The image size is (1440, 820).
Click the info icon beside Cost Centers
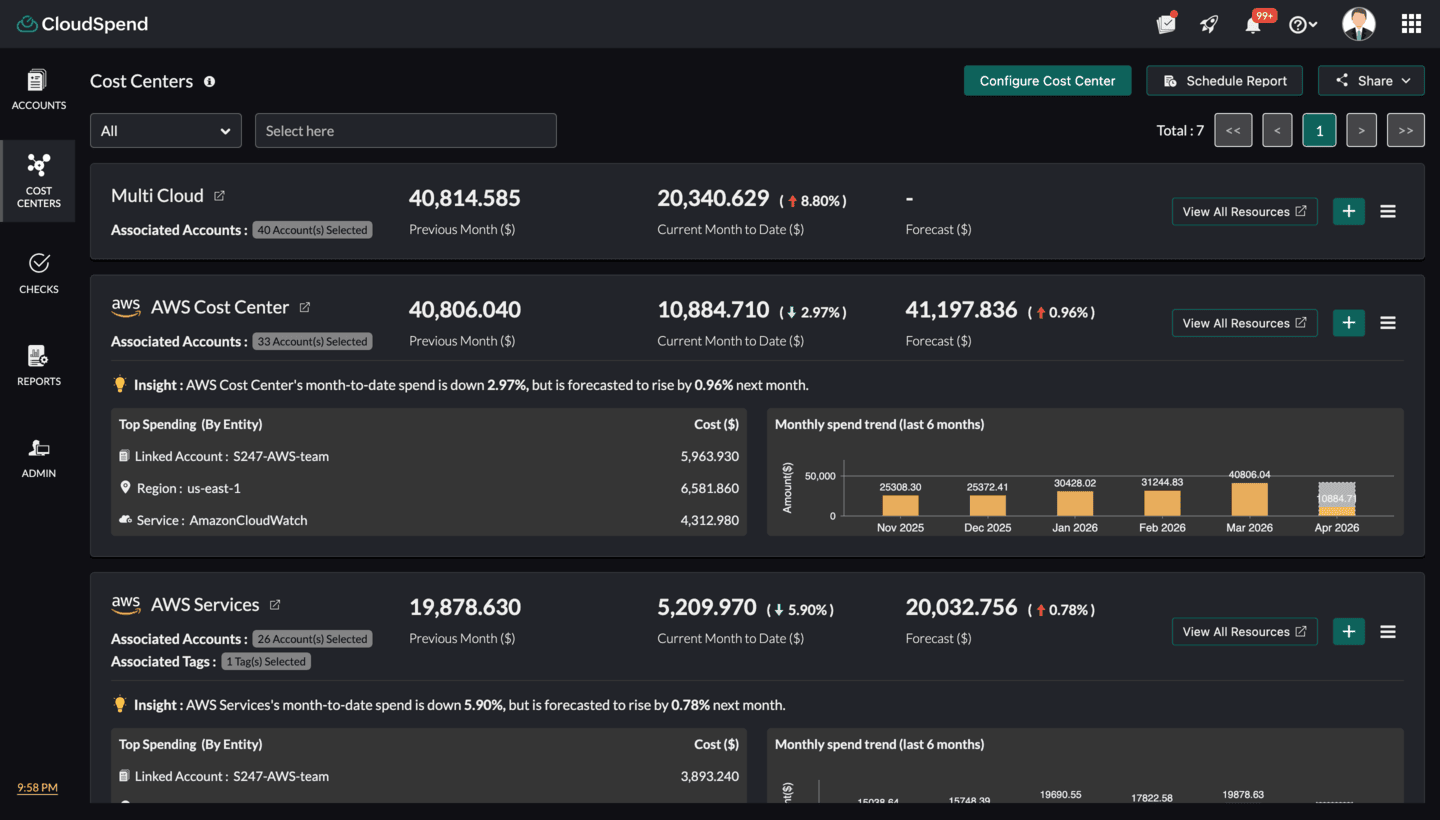[x=210, y=82]
